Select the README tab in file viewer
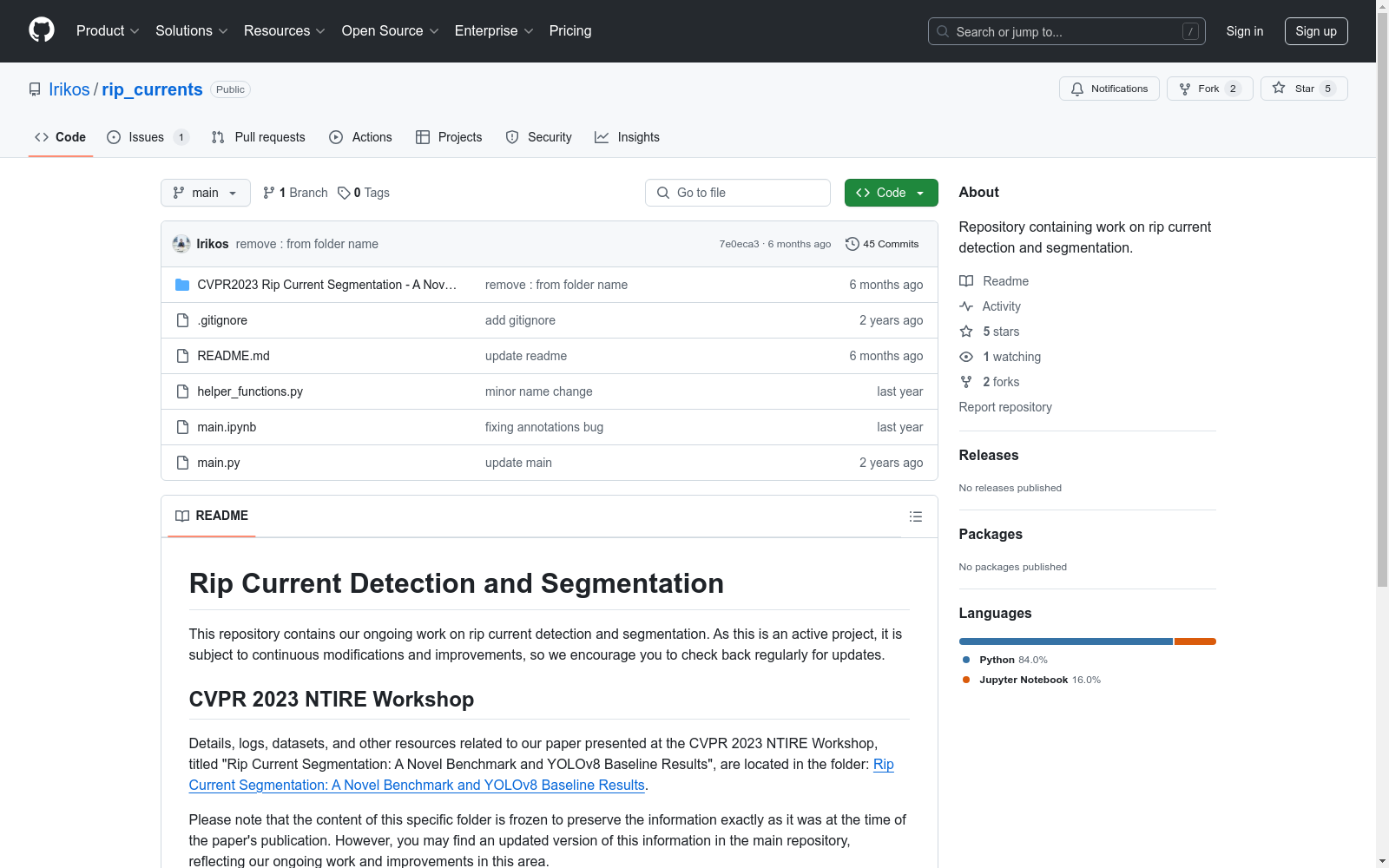The height and width of the screenshot is (868, 1389). 212,516
